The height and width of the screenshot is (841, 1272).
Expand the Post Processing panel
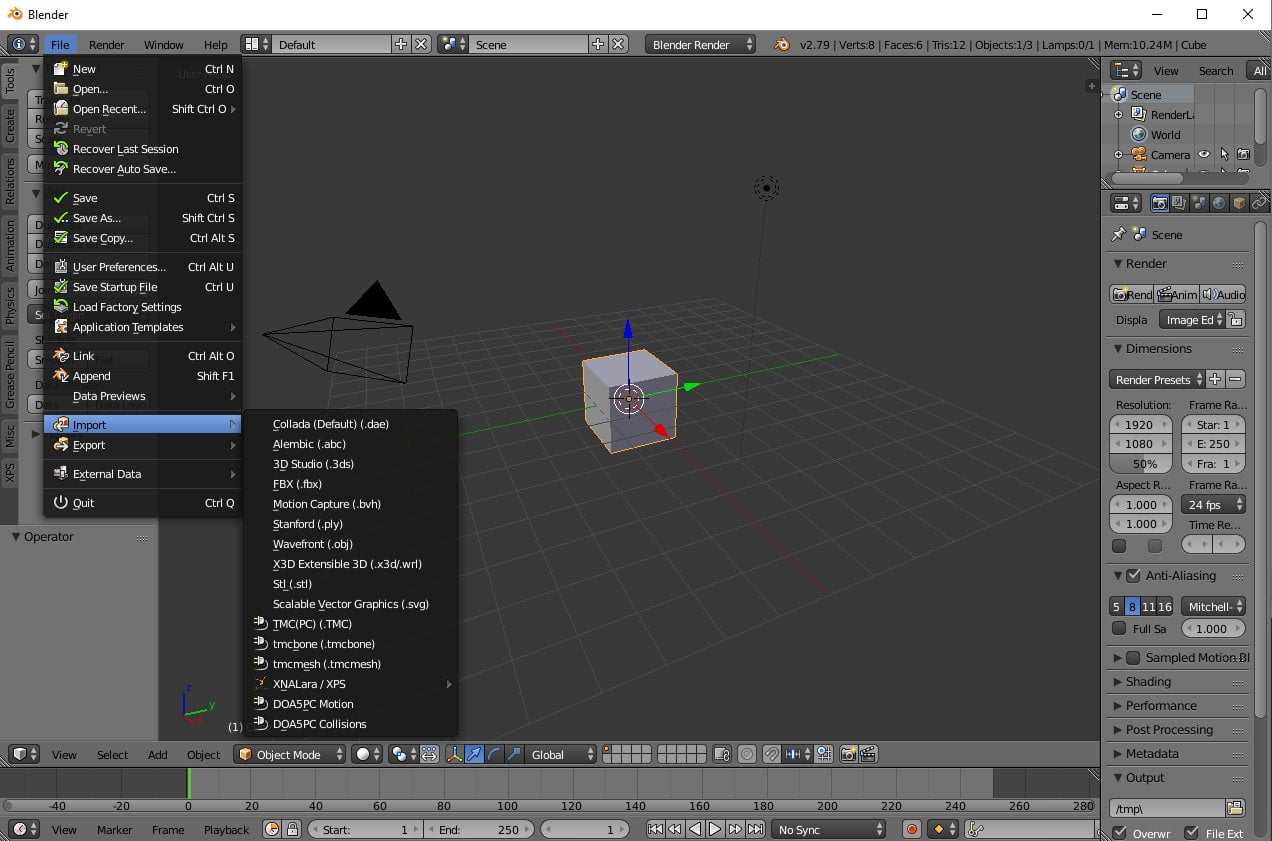[1169, 730]
